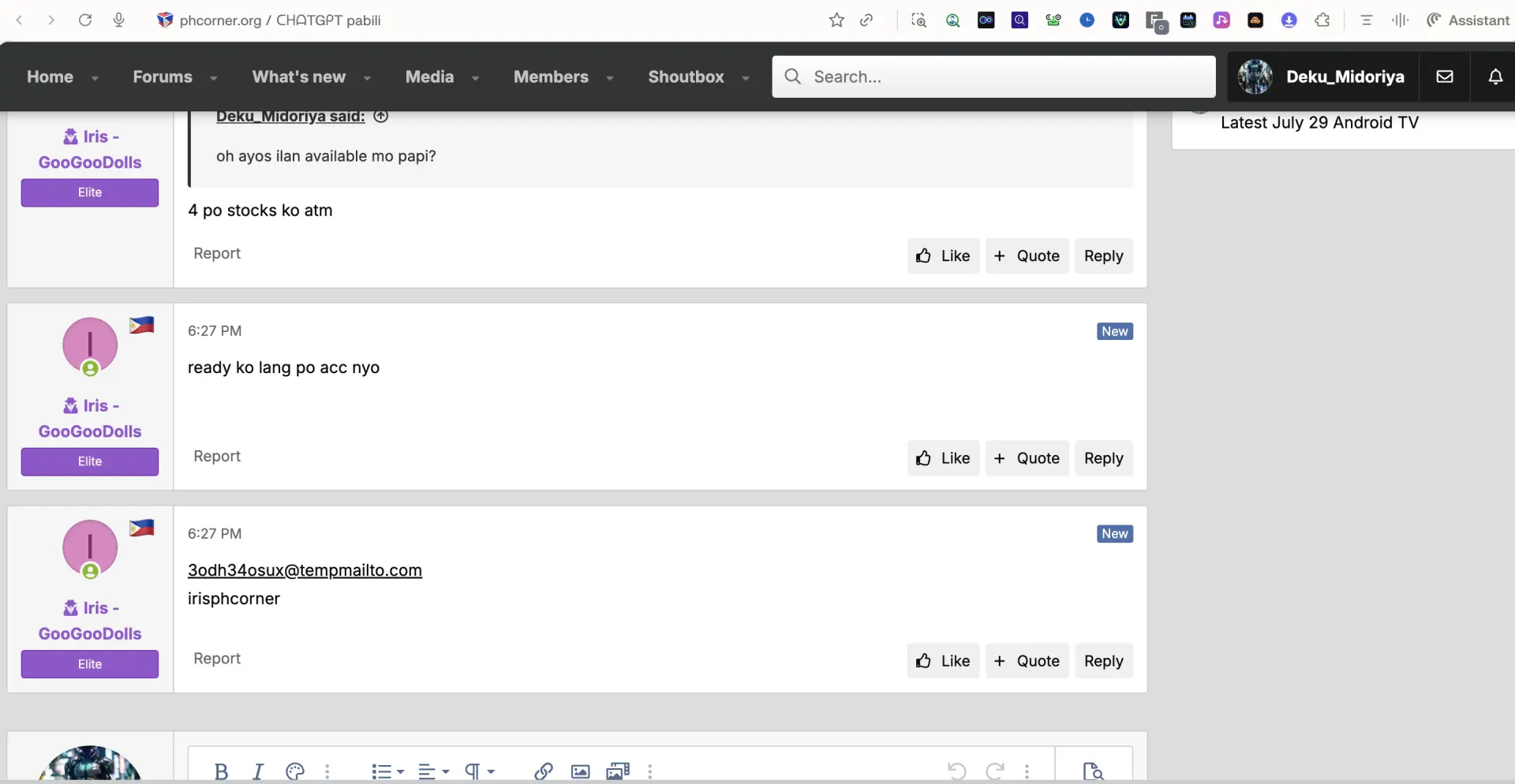Open the What's new section
This screenshot has width=1515, height=784.
tap(299, 77)
